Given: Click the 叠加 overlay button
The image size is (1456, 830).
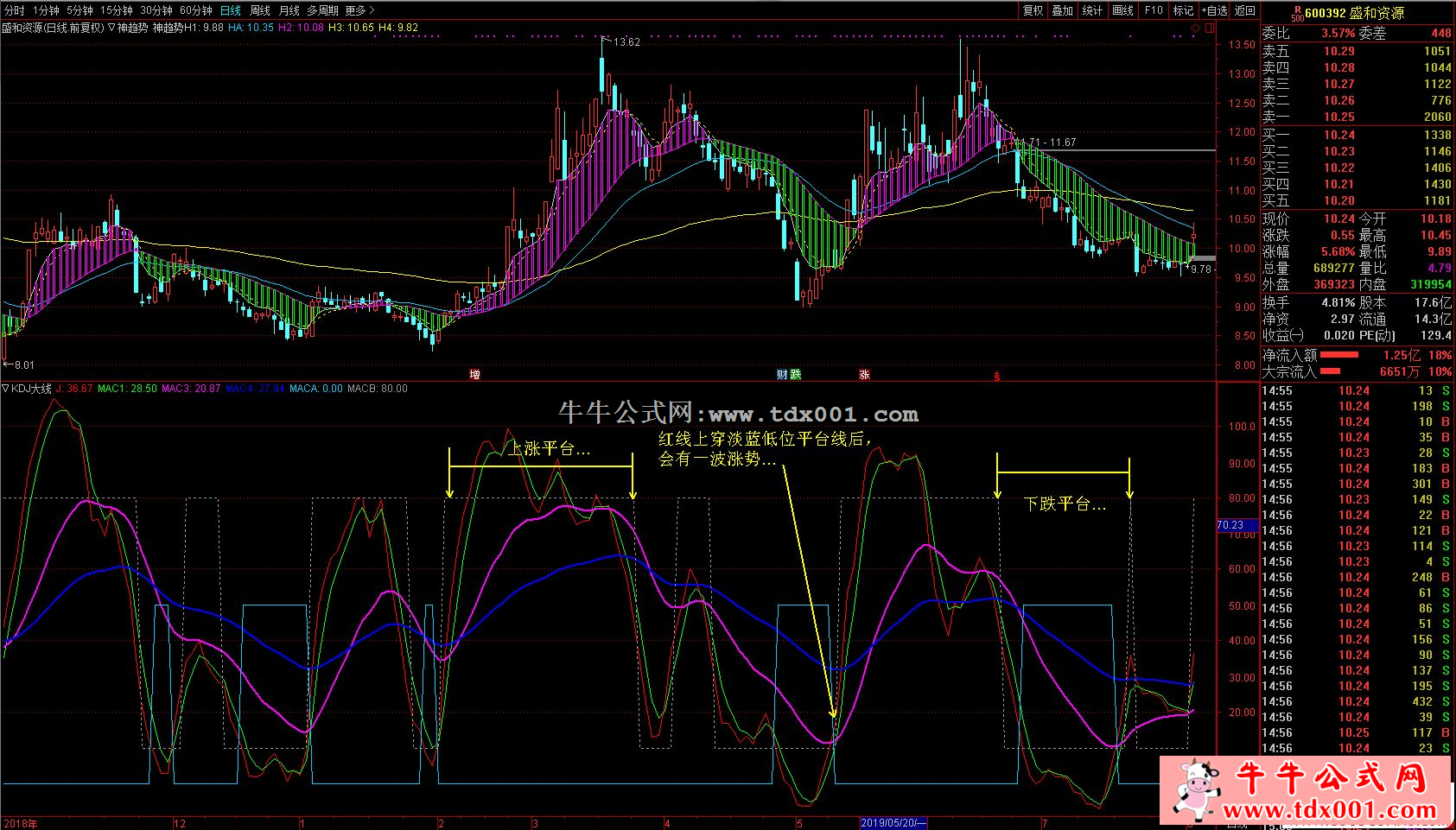Looking at the screenshot, I should click(x=1063, y=10).
